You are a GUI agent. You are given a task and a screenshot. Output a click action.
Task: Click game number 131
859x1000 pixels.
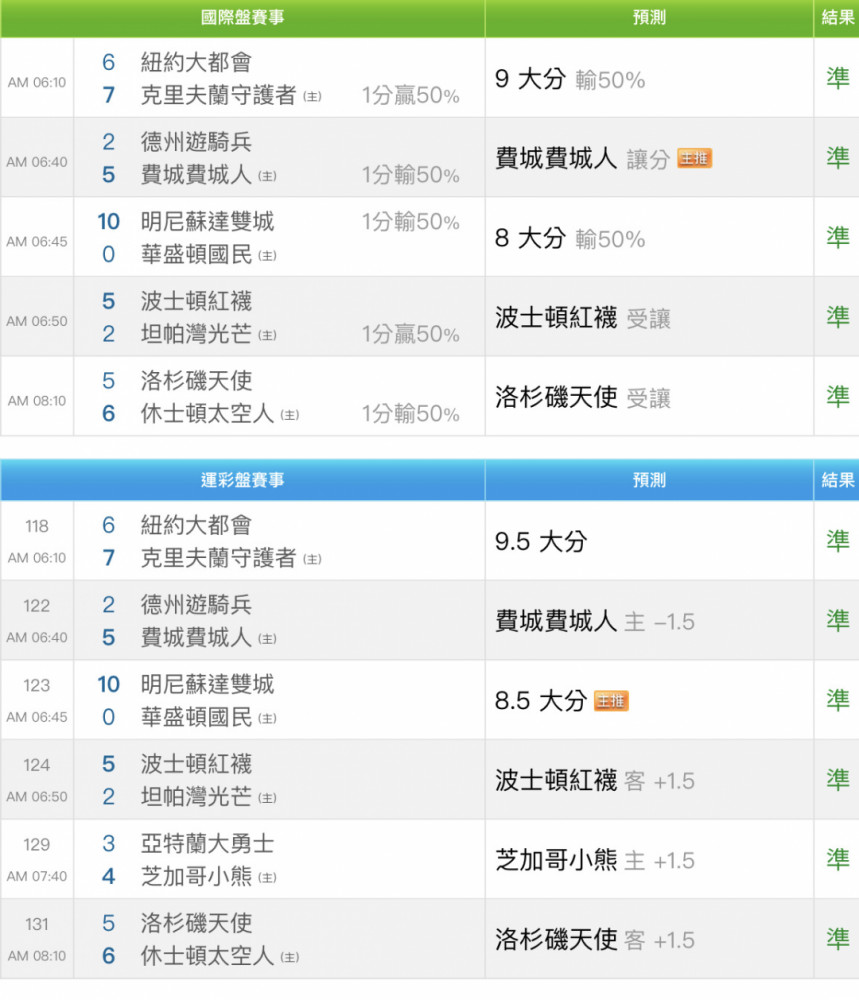37,924
